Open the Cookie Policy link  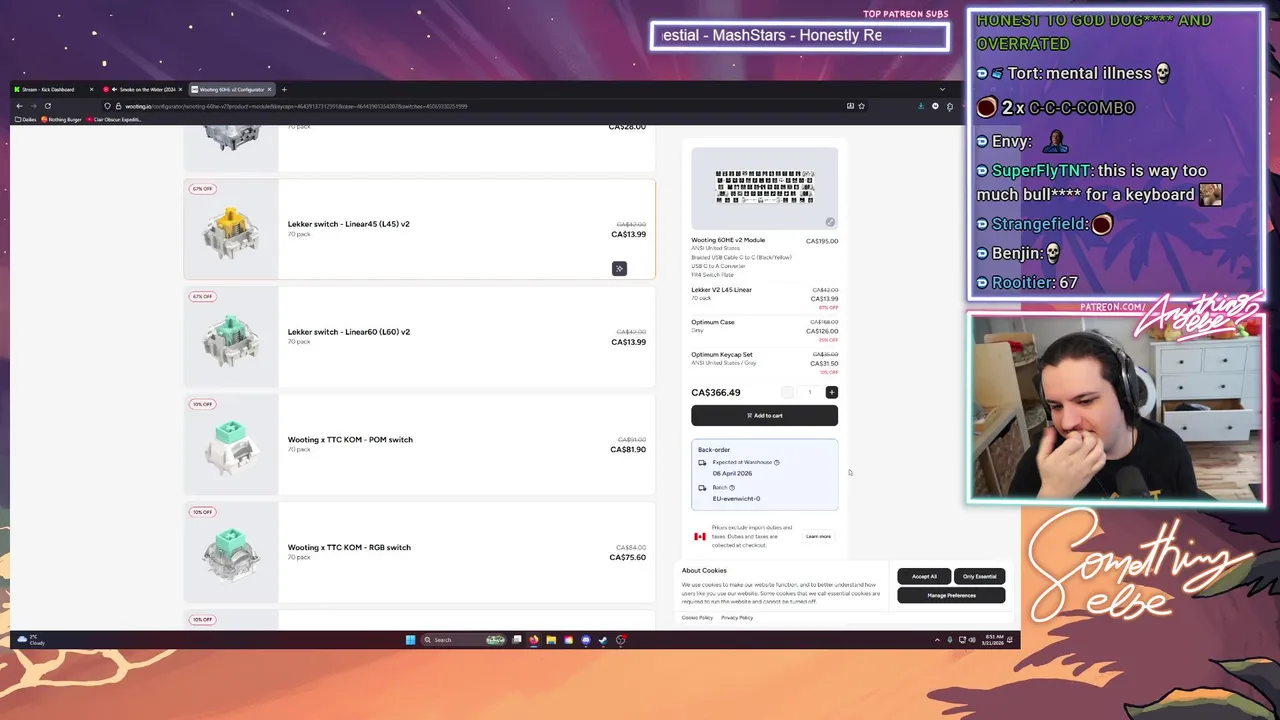(x=697, y=618)
